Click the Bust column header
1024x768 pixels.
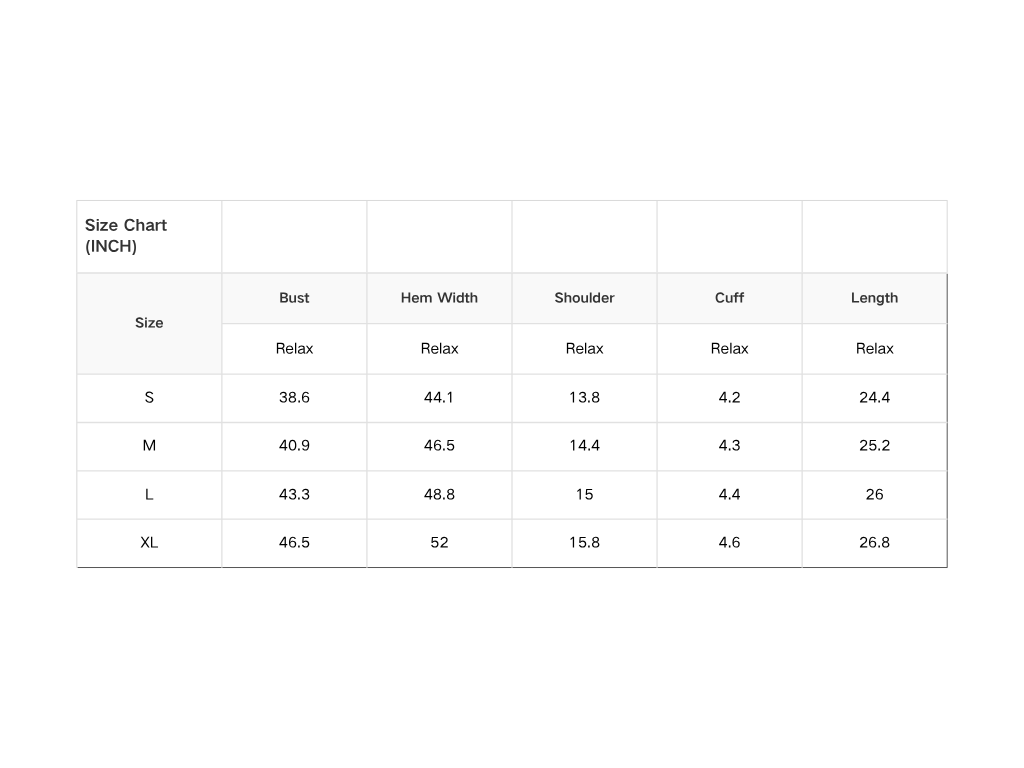coord(294,298)
